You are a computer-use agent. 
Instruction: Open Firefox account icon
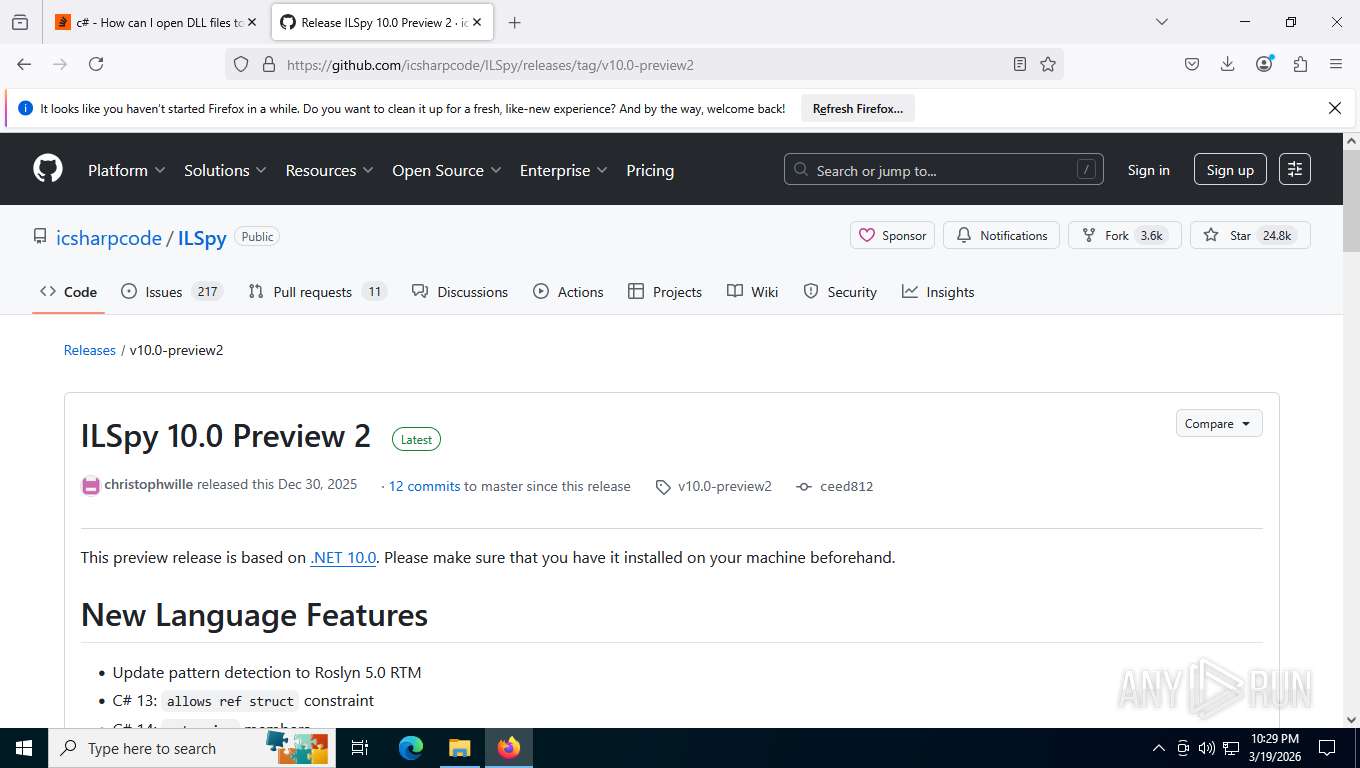[x=1264, y=64]
